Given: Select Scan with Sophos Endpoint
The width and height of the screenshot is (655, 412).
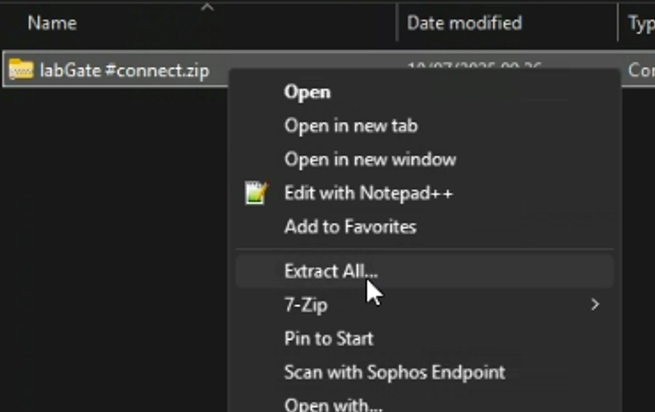Looking at the screenshot, I should click(x=395, y=372).
